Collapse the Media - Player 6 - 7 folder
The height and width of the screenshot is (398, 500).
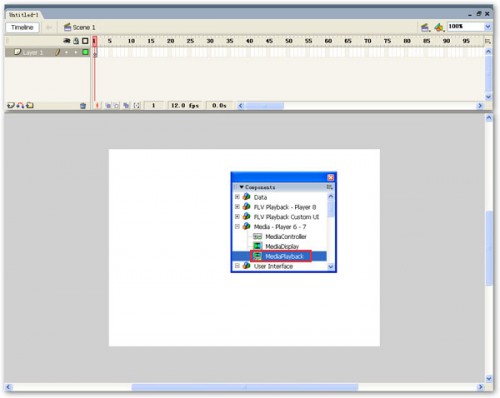point(237,227)
